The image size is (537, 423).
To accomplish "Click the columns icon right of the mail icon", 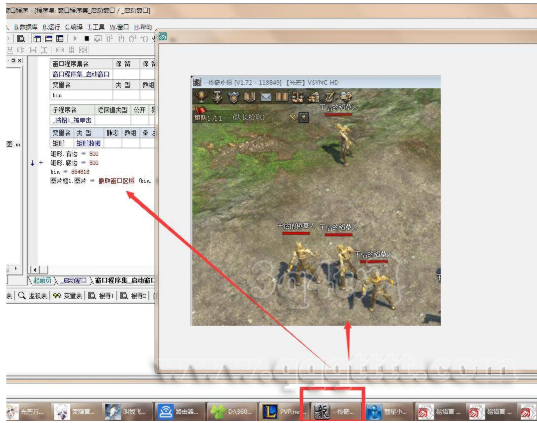I will pos(282,97).
